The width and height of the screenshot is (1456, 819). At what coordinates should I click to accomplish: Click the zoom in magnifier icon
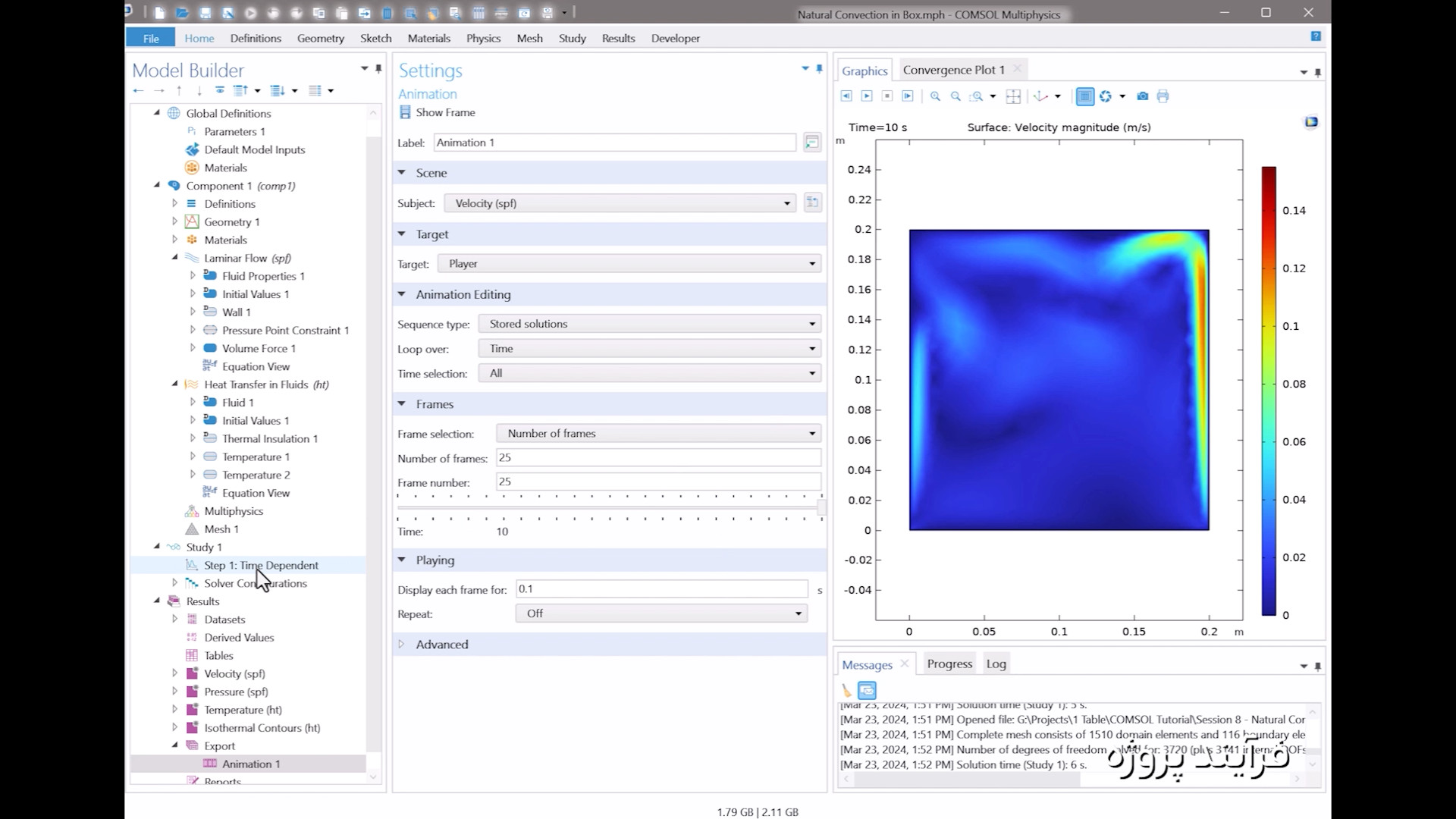click(x=935, y=96)
